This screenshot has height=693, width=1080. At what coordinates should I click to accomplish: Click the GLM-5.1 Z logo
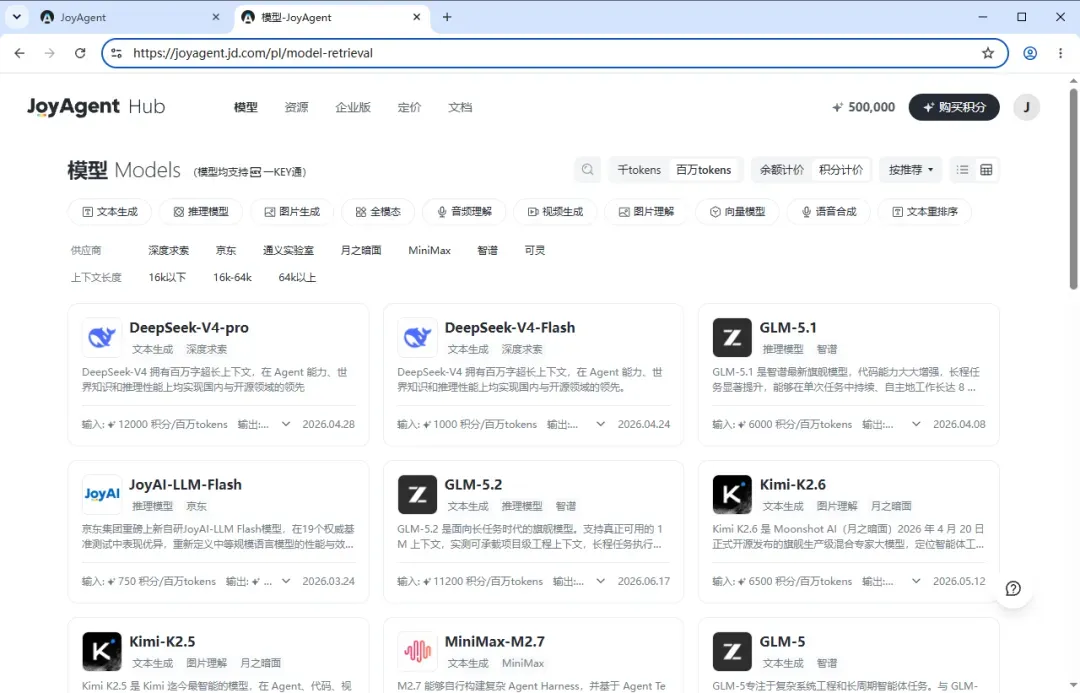pos(731,337)
